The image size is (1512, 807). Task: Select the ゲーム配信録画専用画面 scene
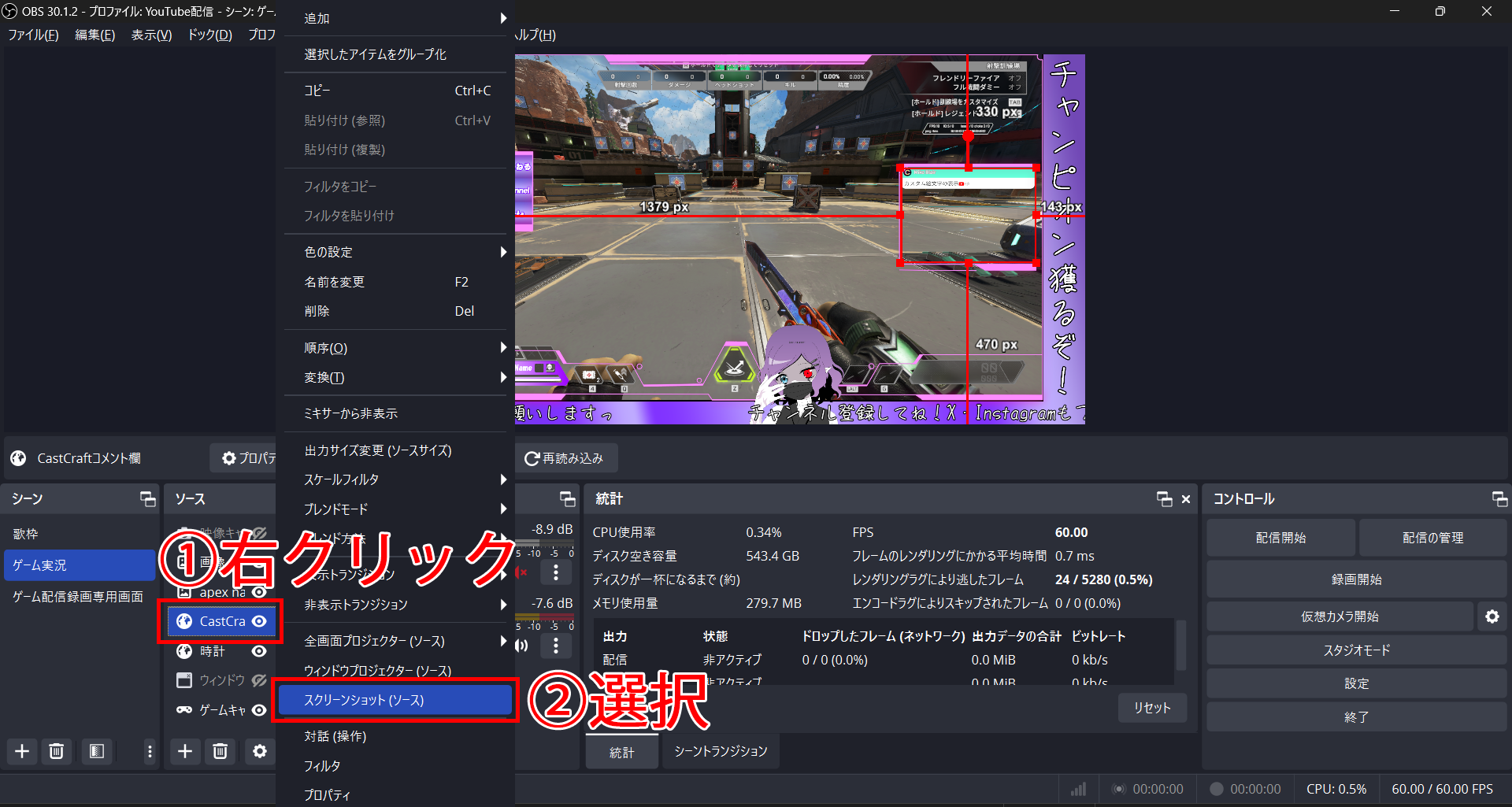coord(79,597)
